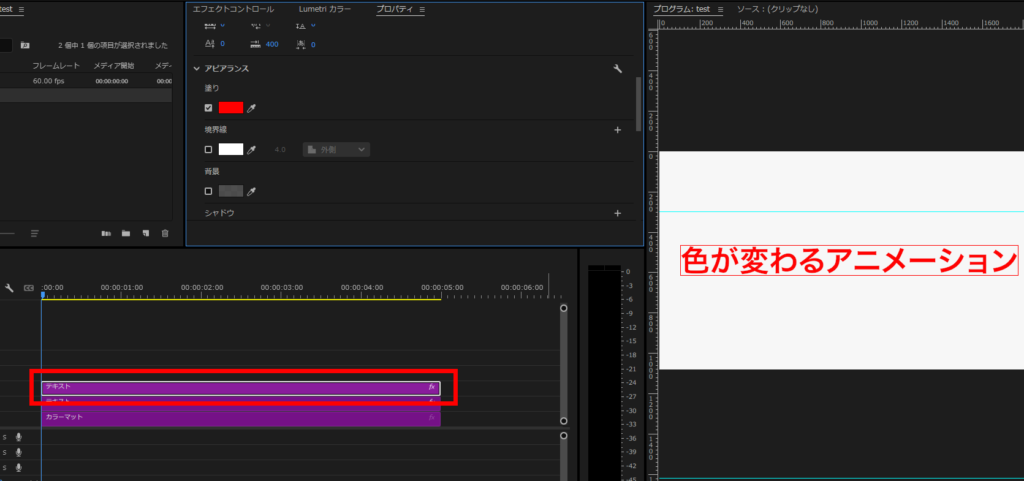Enable the stroke (境界線) checkbox
1024x481 pixels.
pos(208,149)
